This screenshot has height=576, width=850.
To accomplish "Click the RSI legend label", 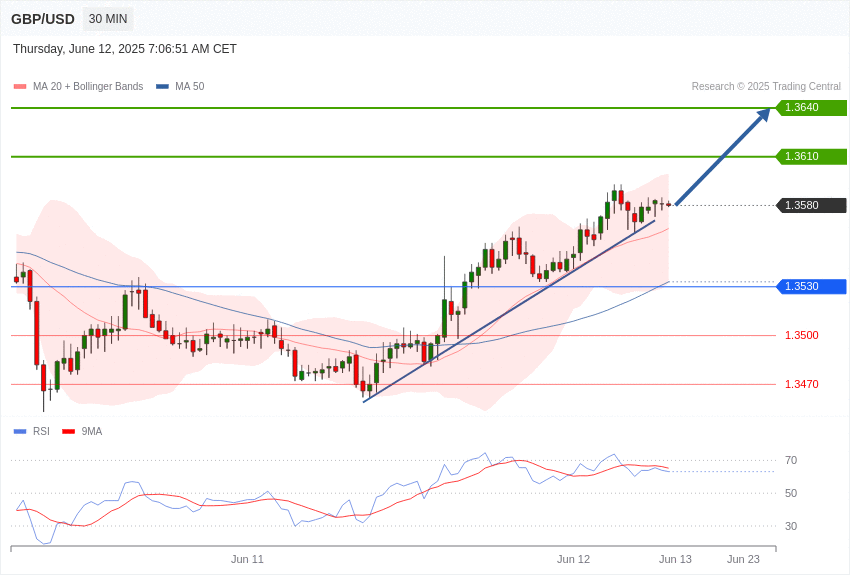I will tap(41, 432).
